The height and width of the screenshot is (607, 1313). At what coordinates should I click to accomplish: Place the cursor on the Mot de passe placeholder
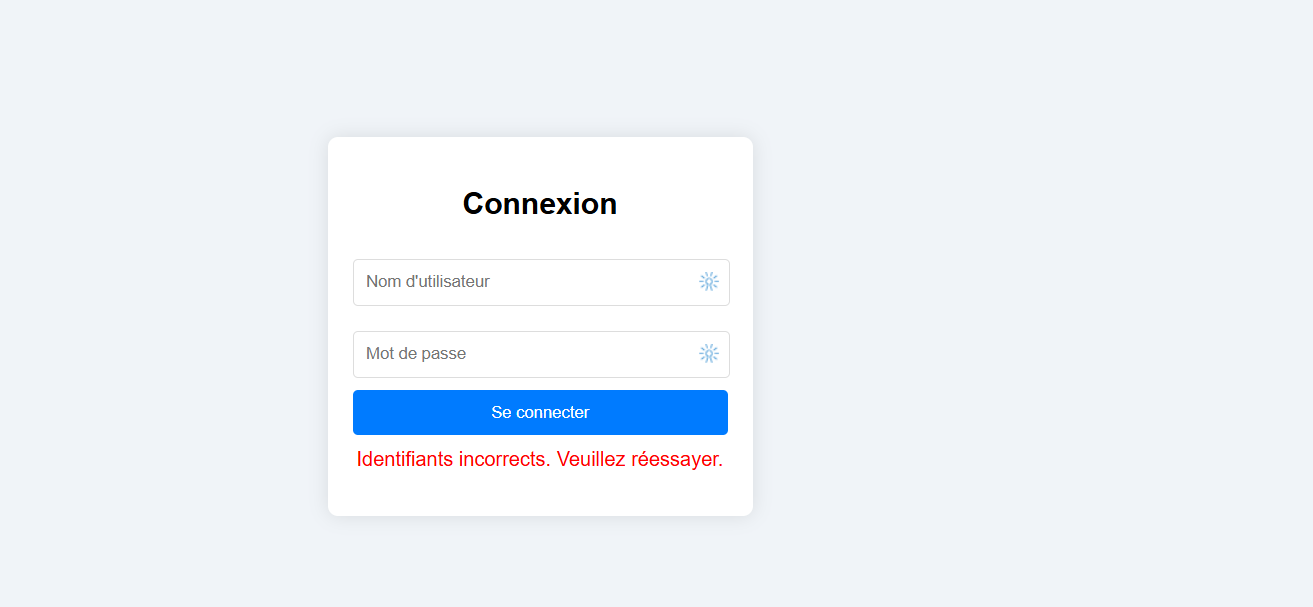pos(416,354)
